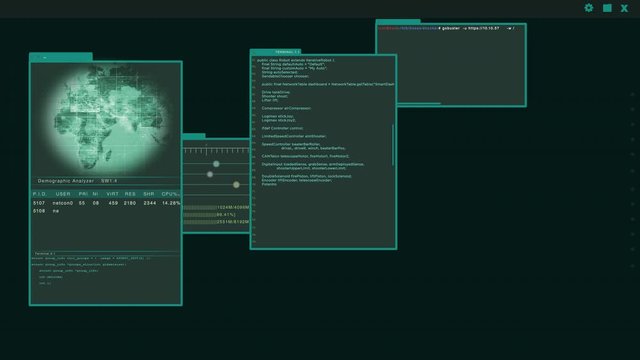Sort by the SHR column header

149,194
